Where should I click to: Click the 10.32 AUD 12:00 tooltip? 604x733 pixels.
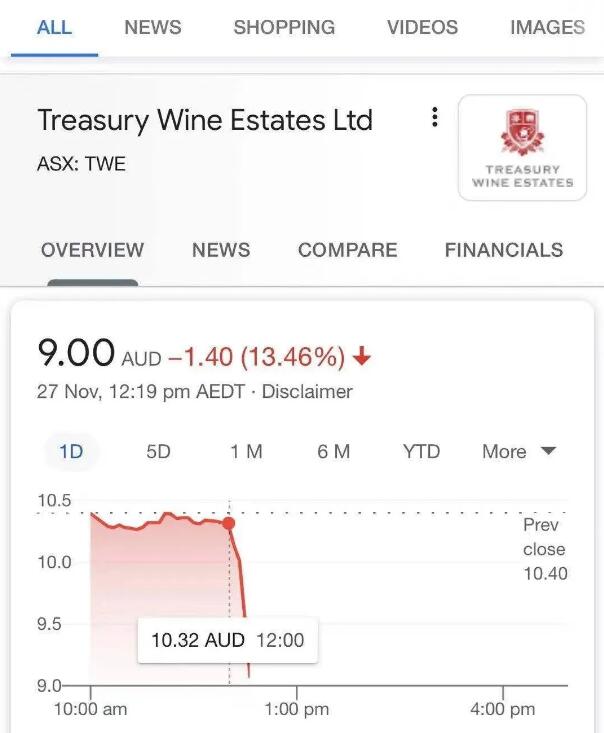click(228, 640)
